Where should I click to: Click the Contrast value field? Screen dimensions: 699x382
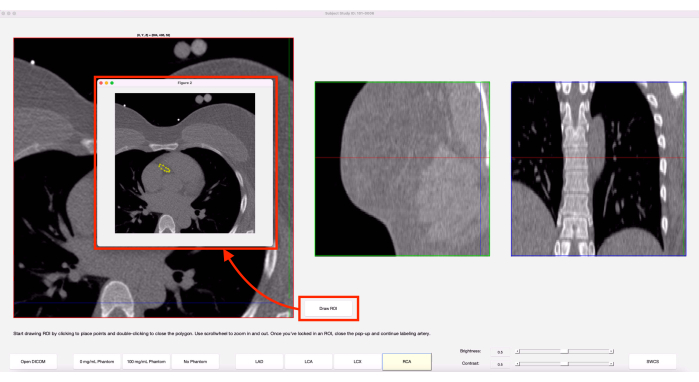click(500, 364)
